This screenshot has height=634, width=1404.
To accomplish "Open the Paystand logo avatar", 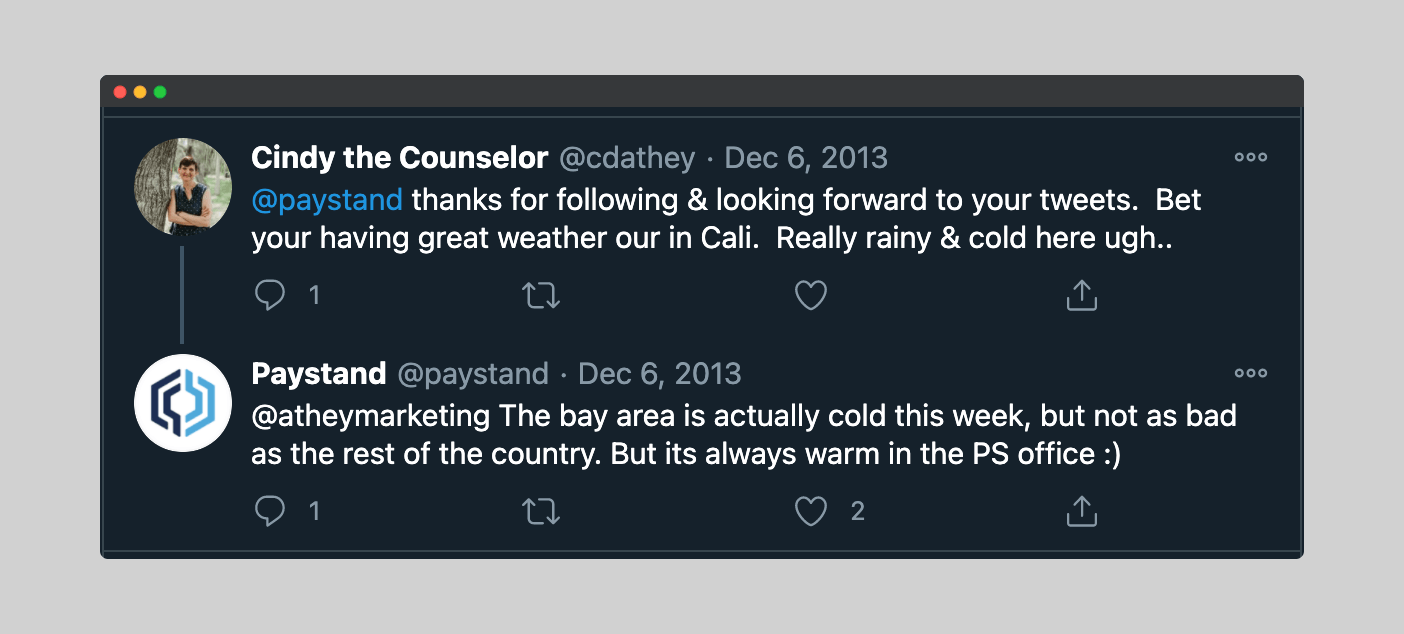I will 183,403.
